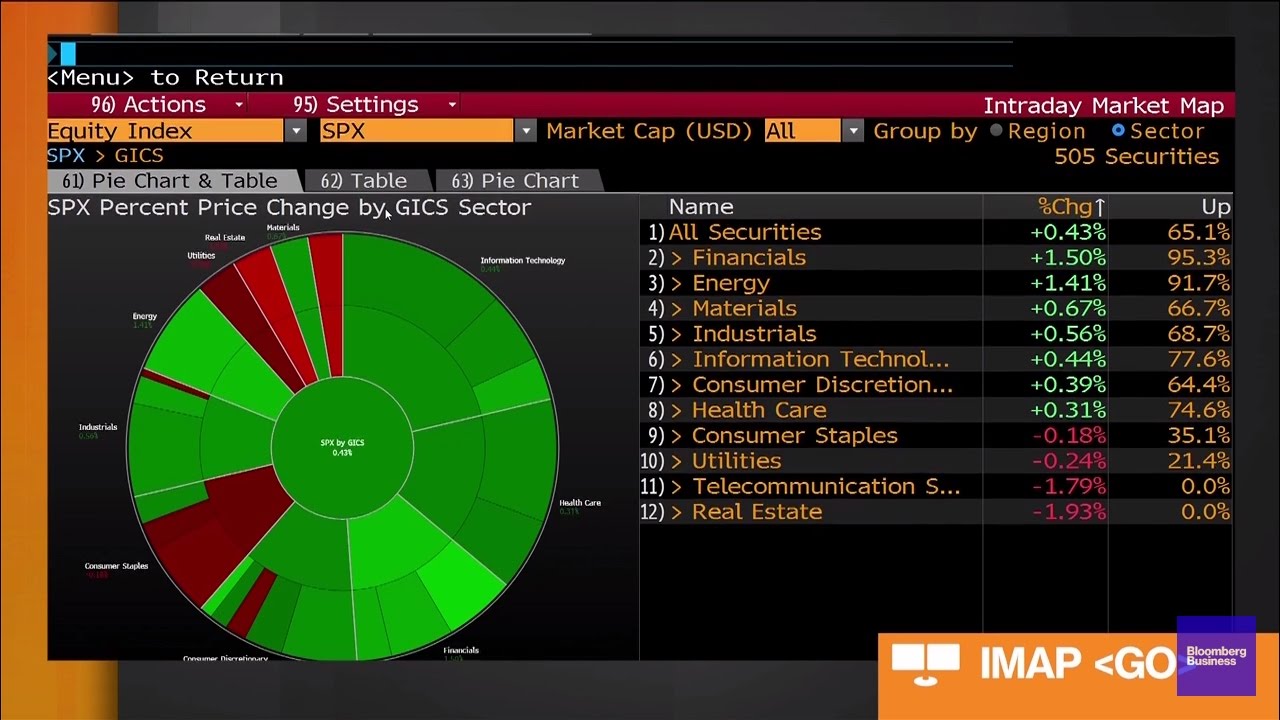Expand the Actions dropdown arrow
This screenshot has height=720, width=1280.
pyautogui.click(x=239, y=105)
